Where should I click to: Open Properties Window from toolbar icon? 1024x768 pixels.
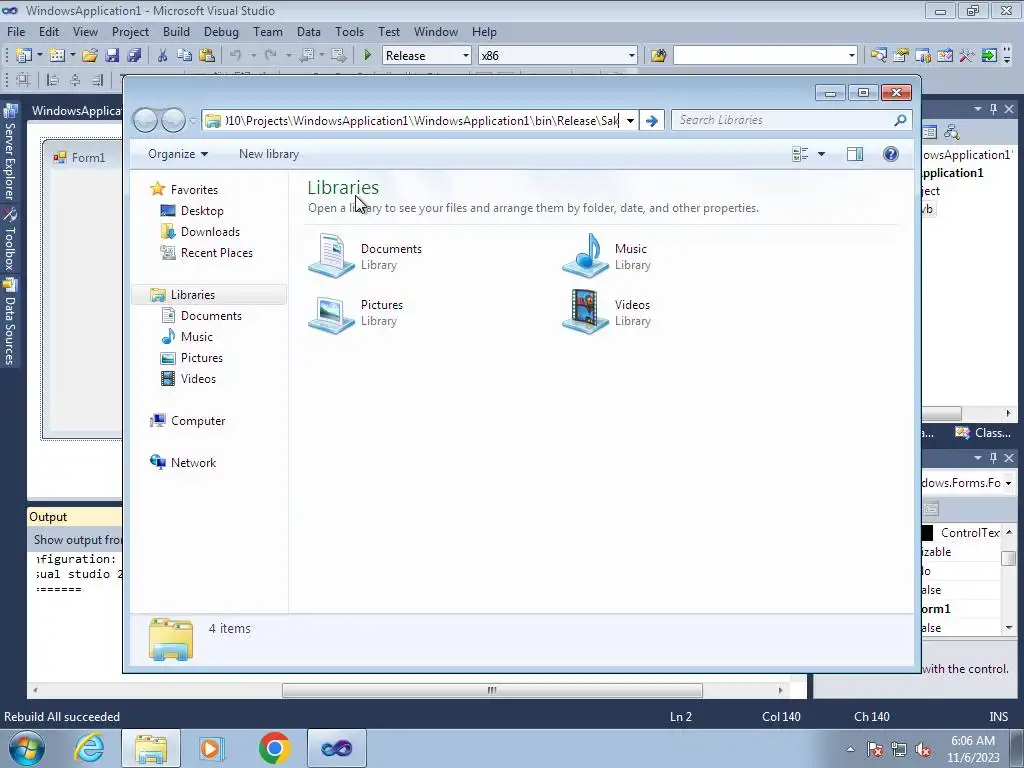pyautogui.click(x=901, y=56)
